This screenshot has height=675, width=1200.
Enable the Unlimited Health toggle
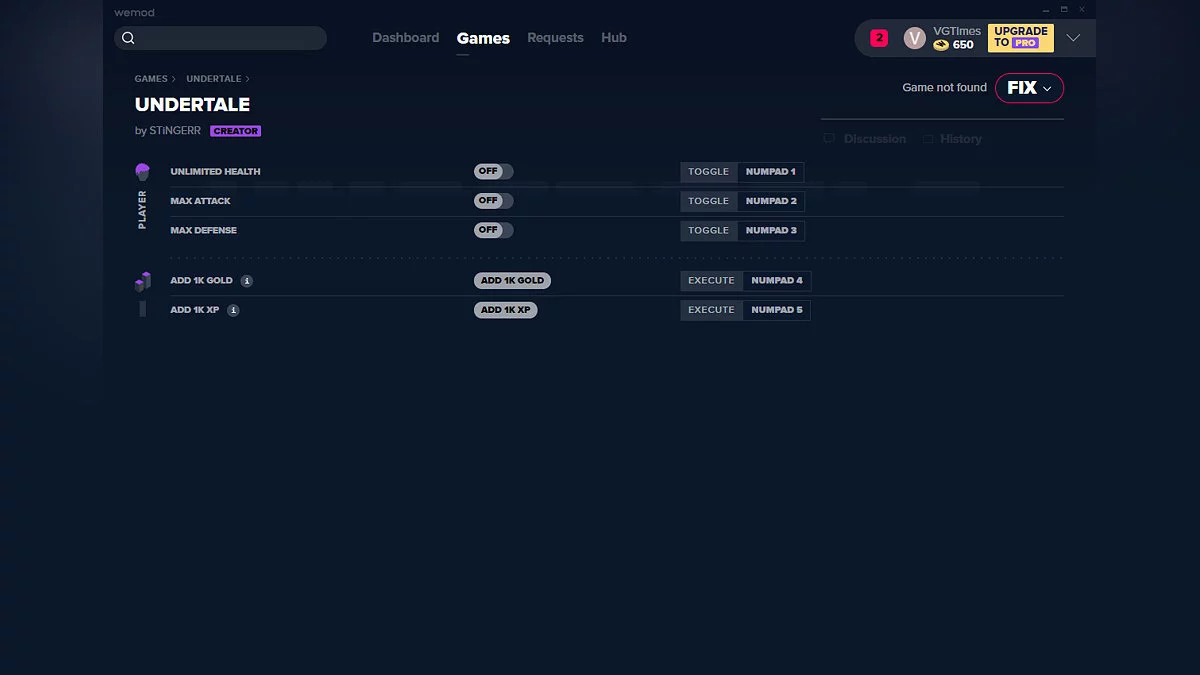493,172
